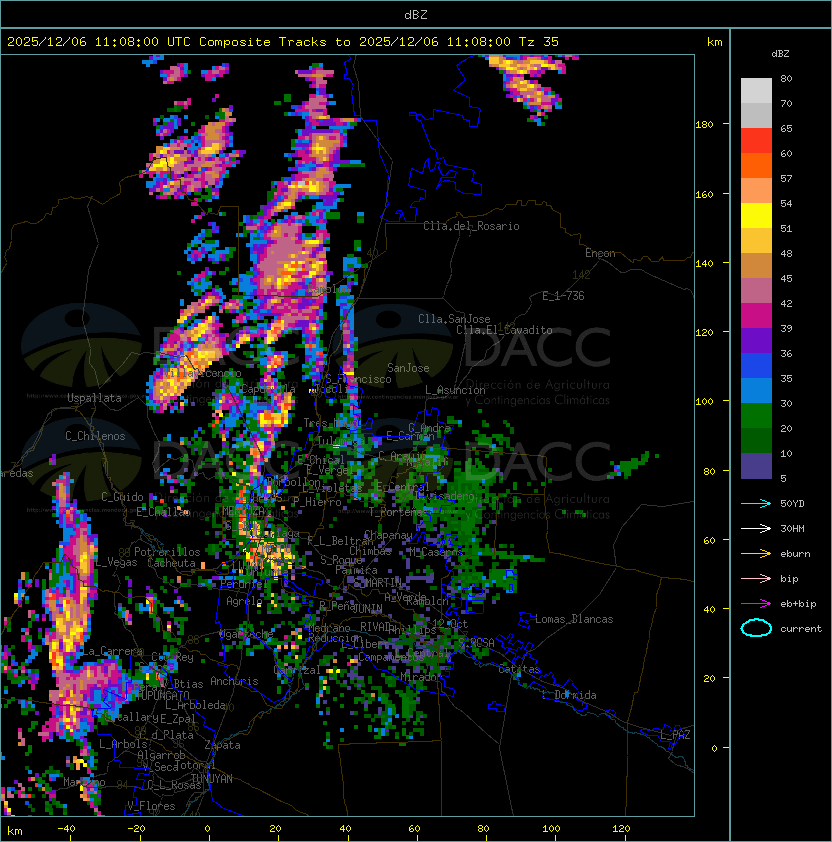Select the light gray 80 dBZ swatch

tap(756, 90)
